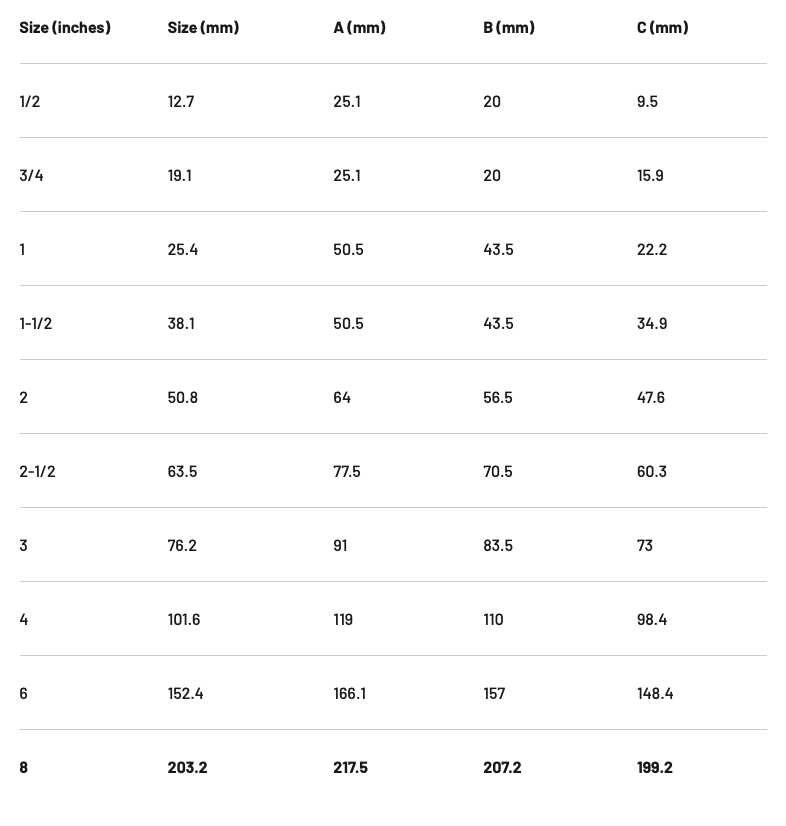Viewport: 786px width, 826px height.
Task: Click the 50.8 mm size value
Action: point(183,397)
